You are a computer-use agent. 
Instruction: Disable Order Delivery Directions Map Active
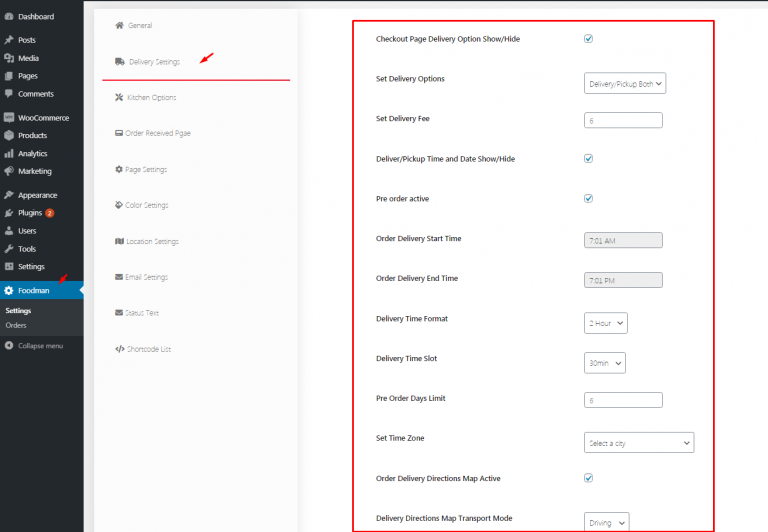(x=588, y=478)
